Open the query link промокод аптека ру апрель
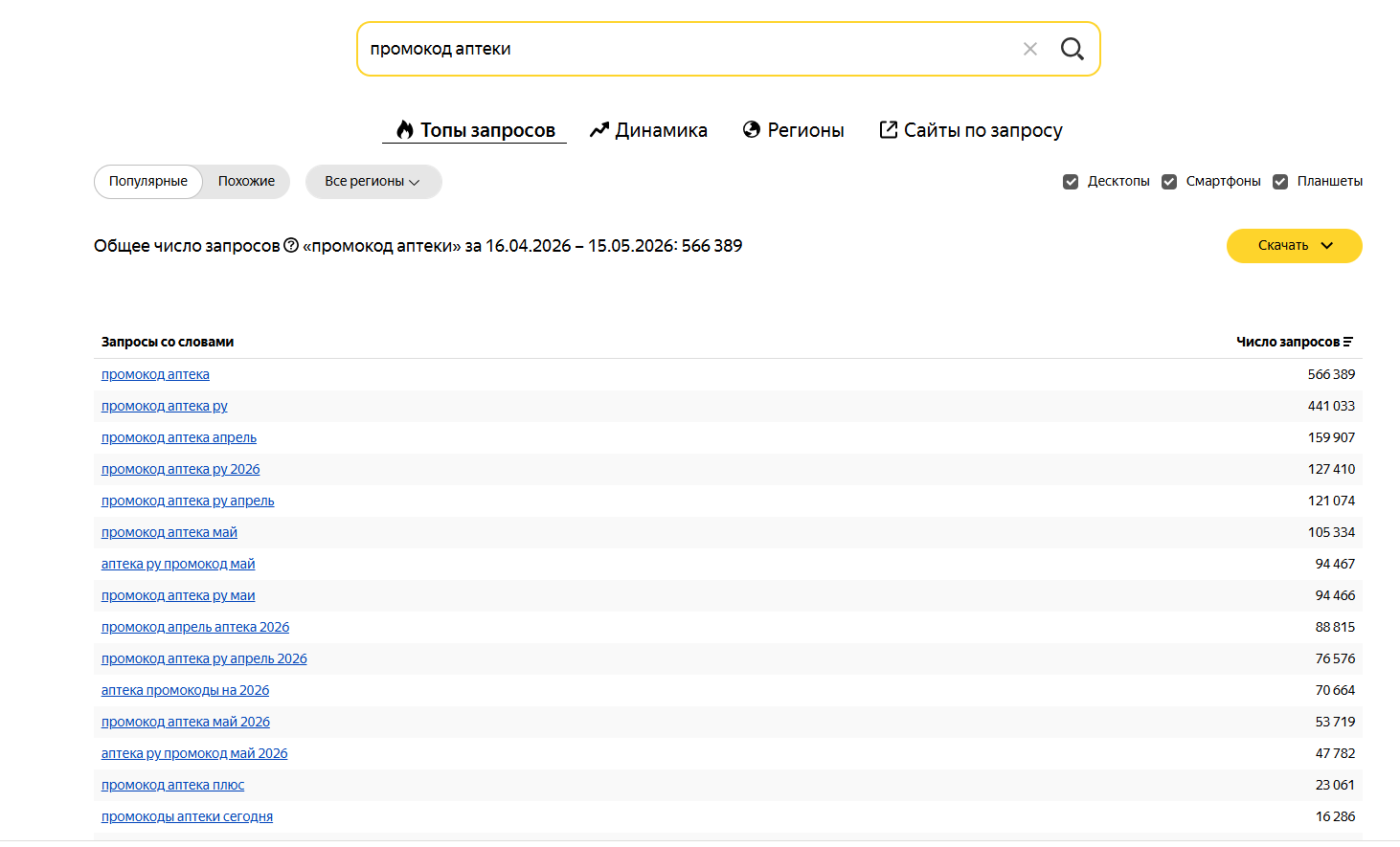Viewport: 1400px width, 847px height. click(x=188, y=501)
